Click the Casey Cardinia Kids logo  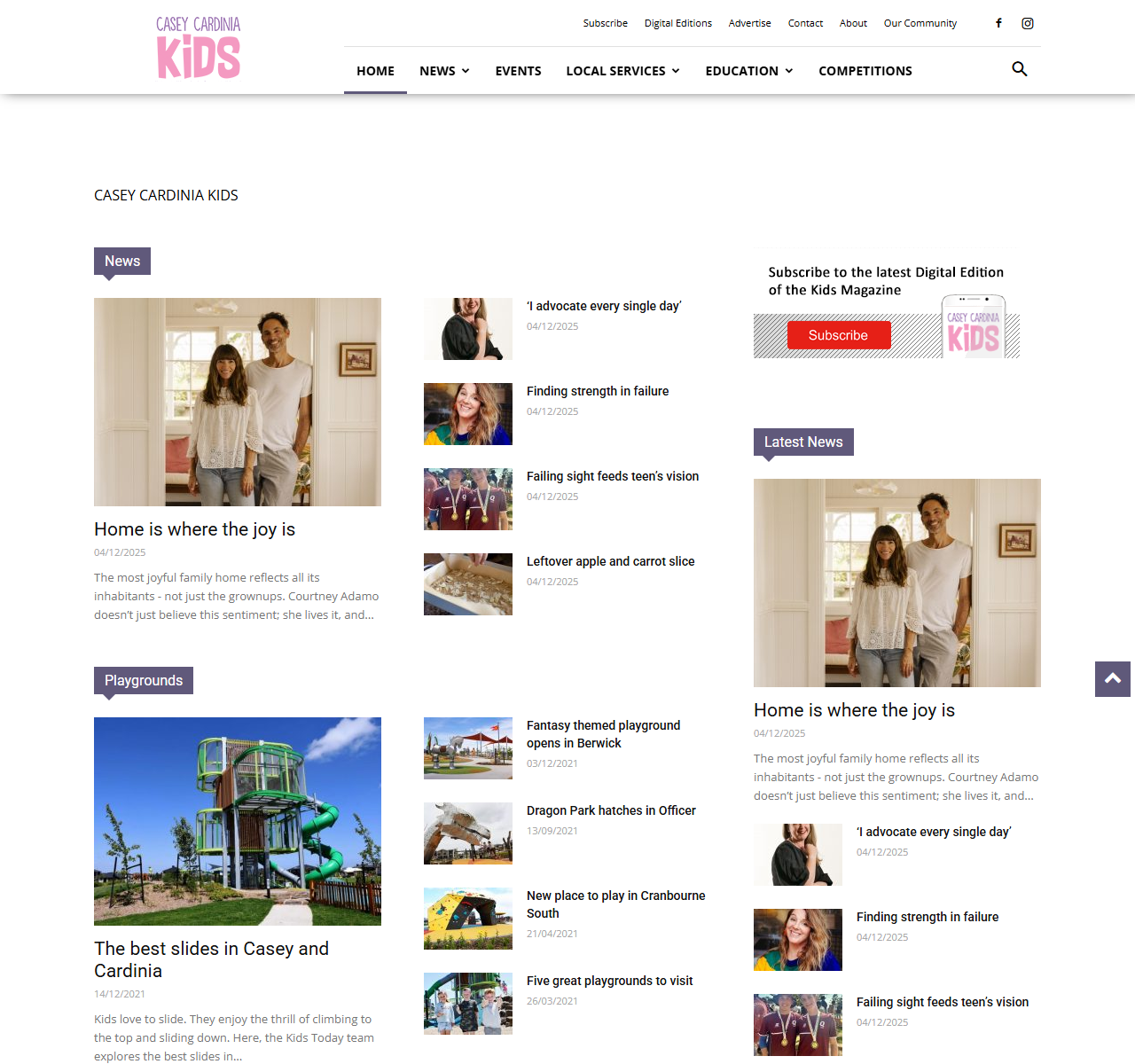click(199, 47)
